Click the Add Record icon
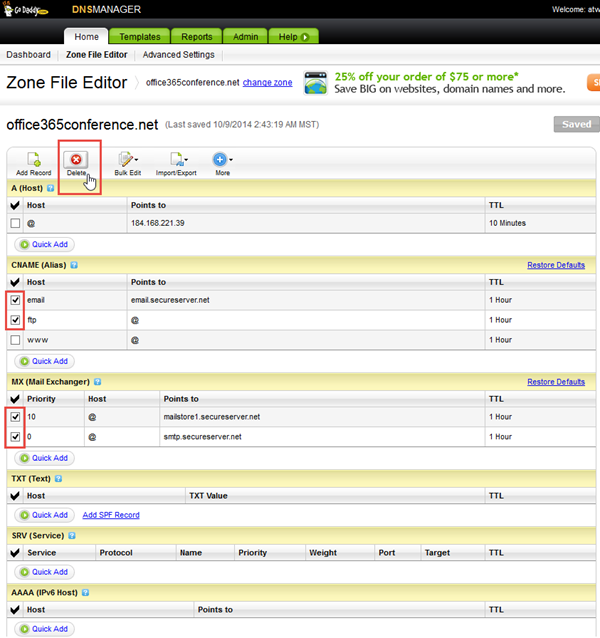 point(33,160)
